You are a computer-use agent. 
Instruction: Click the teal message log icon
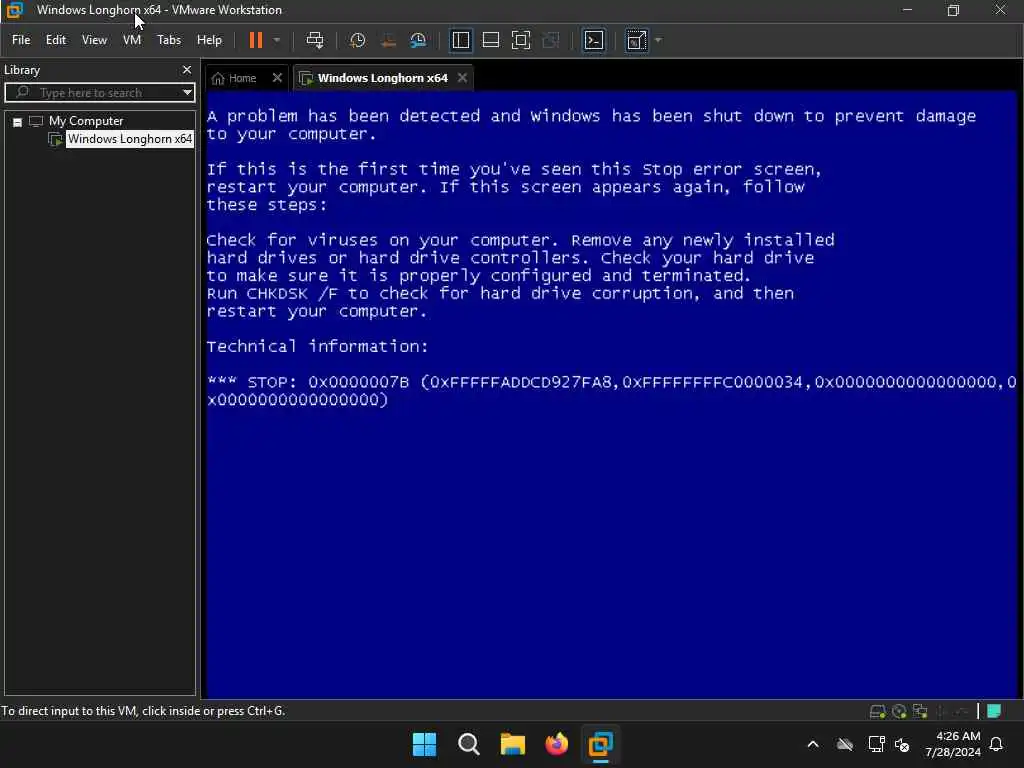point(994,711)
